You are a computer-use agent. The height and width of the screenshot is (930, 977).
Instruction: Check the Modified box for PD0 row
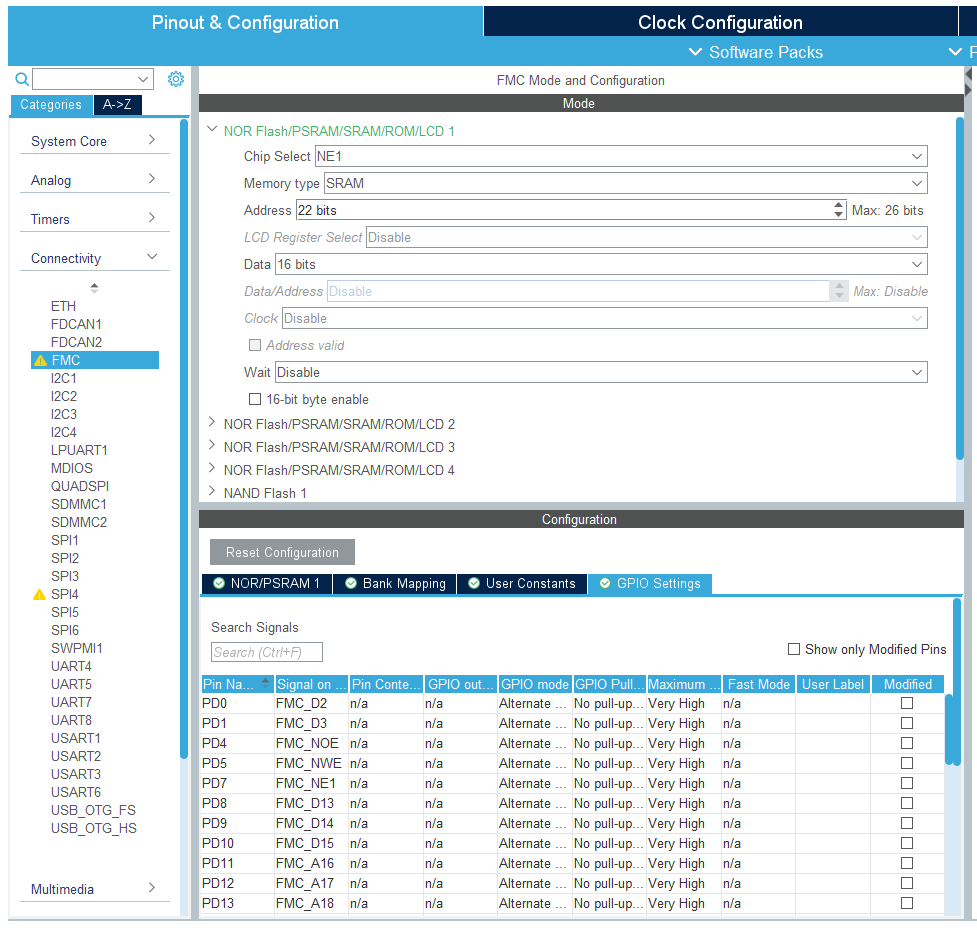coord(906,703)
